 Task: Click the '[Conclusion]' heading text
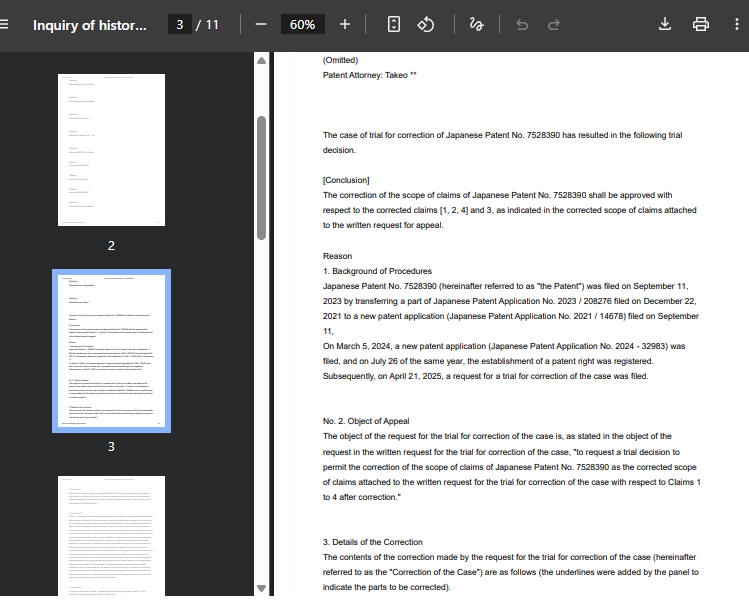(x=346, y=180)
